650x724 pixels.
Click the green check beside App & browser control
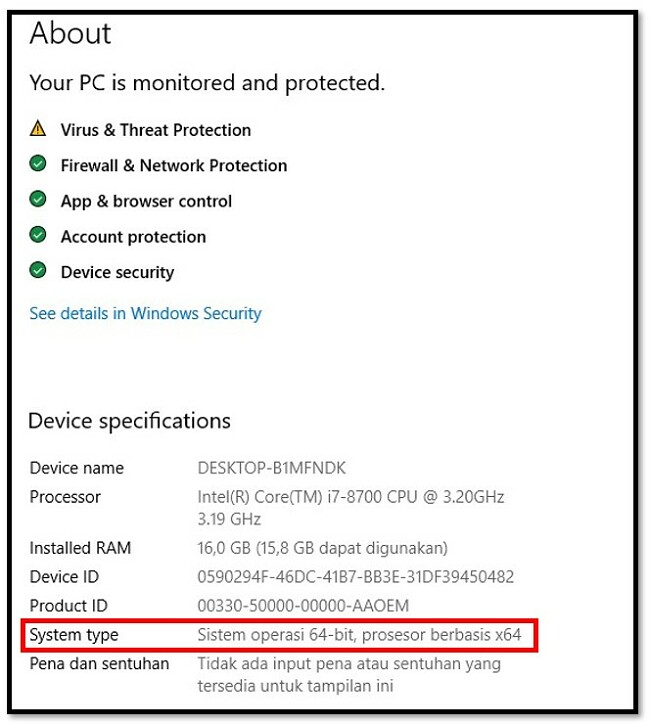38,199
